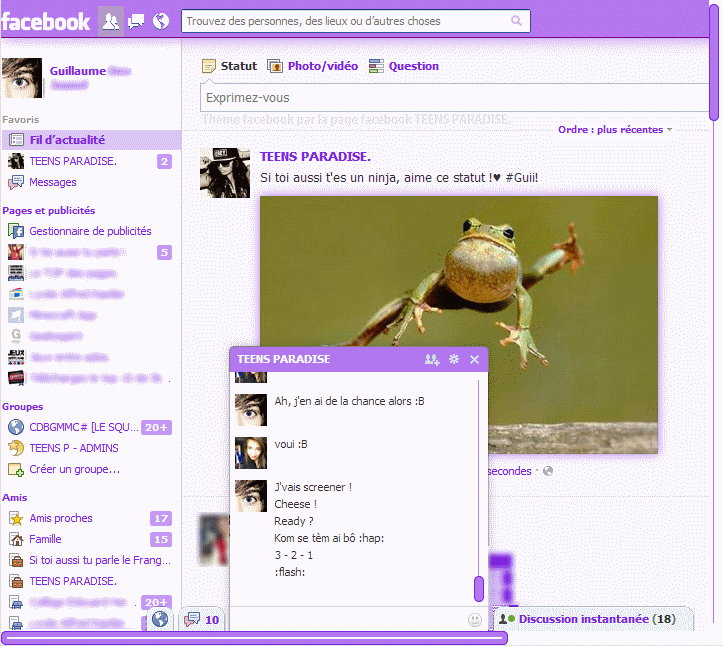Open Guillaume's profile picture

pos(22,78)
